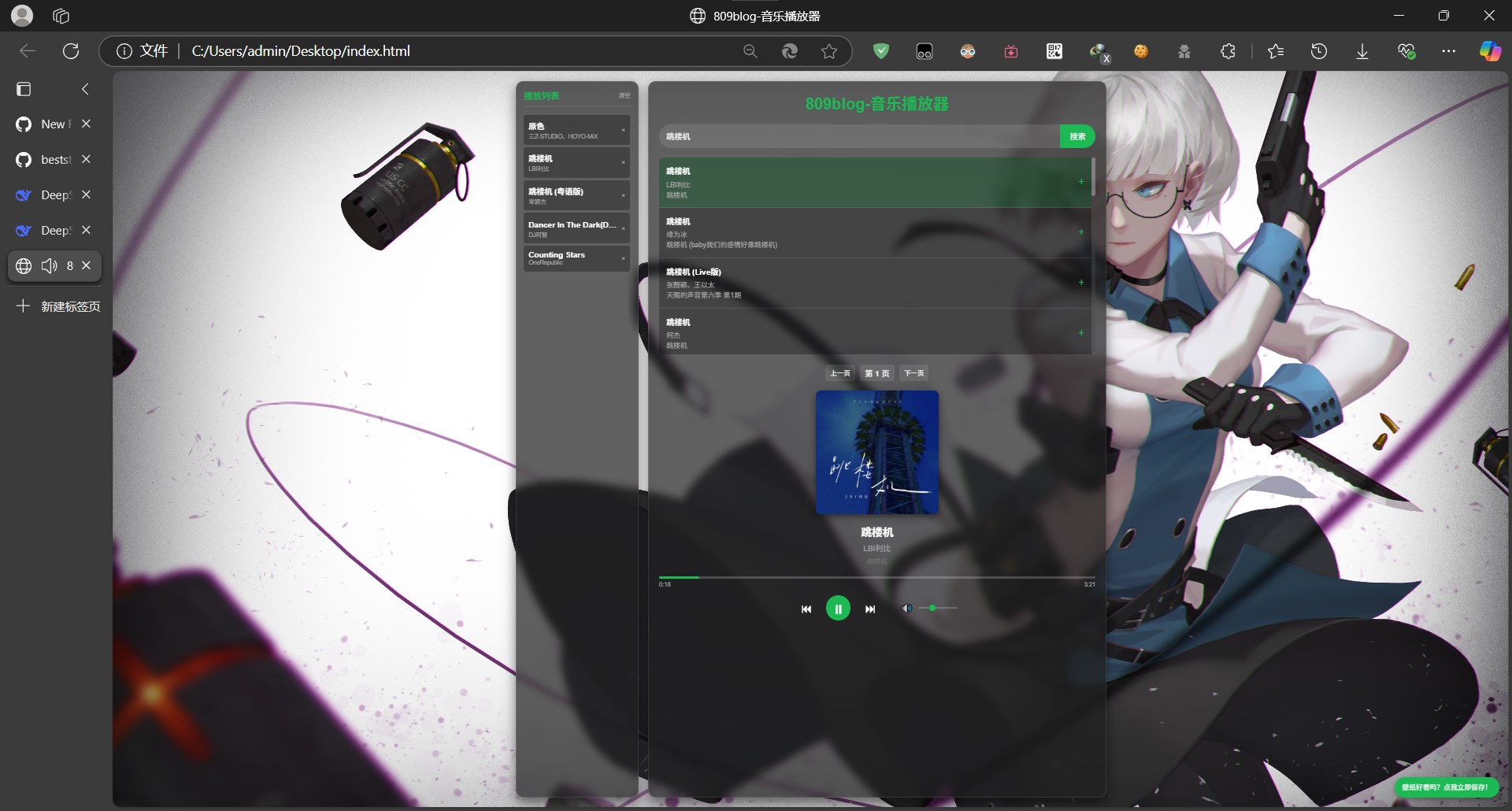Open the Favorites list

1276,51
